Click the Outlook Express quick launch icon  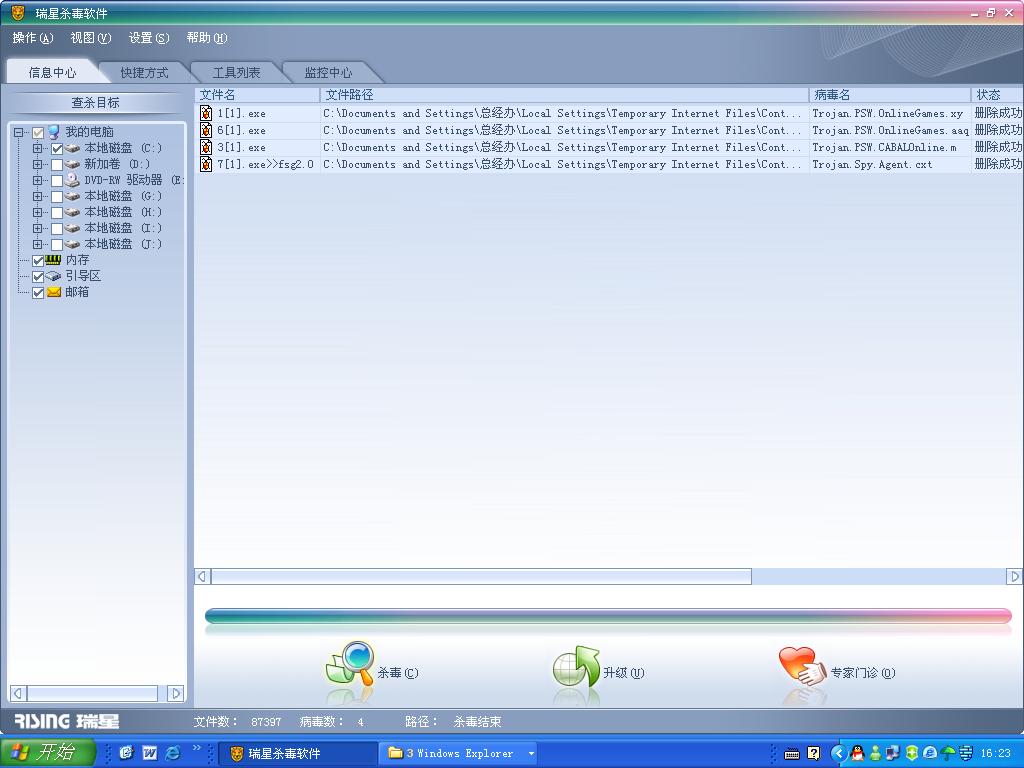126,753
